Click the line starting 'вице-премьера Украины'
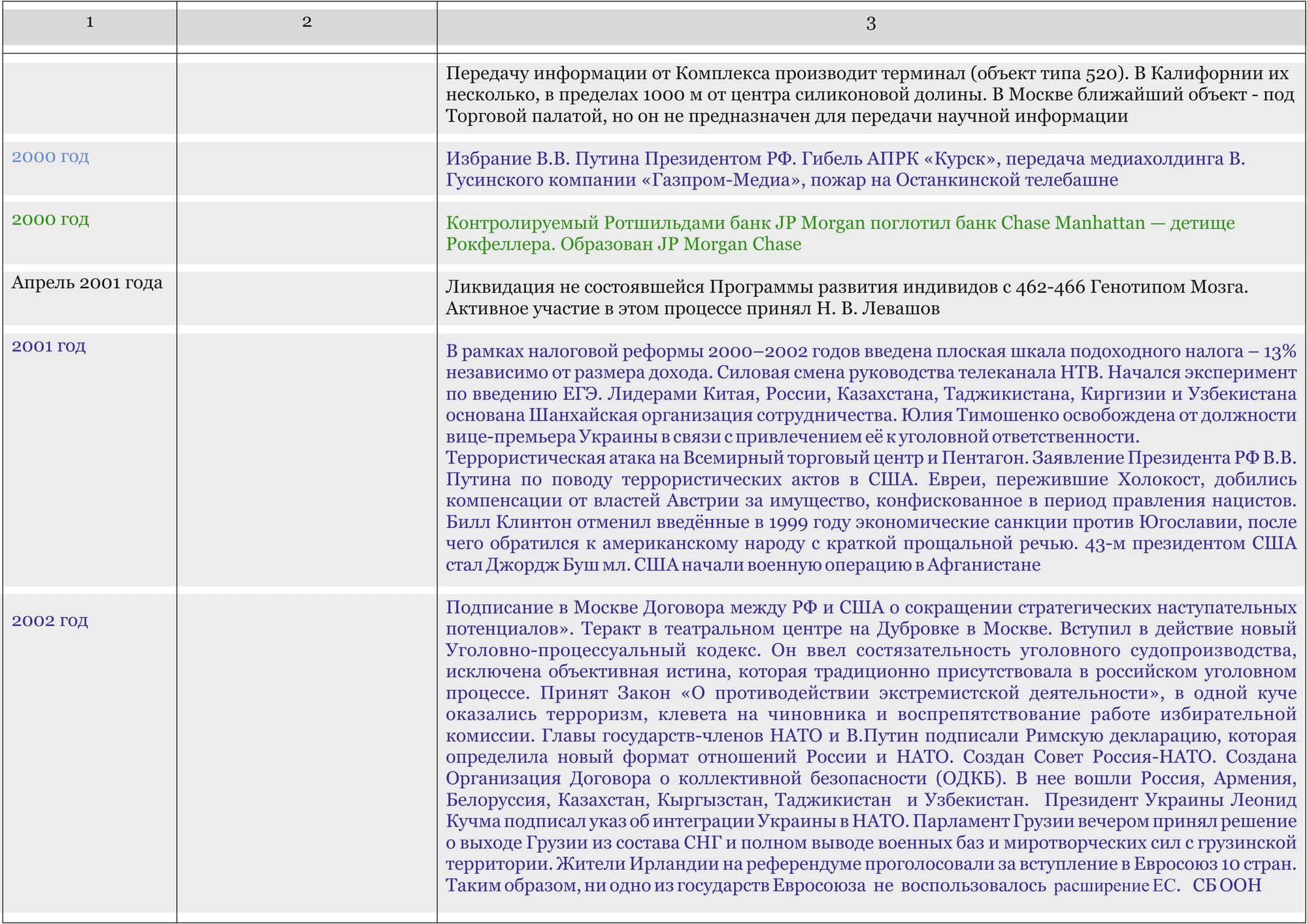Image resolution: width=1307 pixels, height=924 pixels. click(793, 437)
